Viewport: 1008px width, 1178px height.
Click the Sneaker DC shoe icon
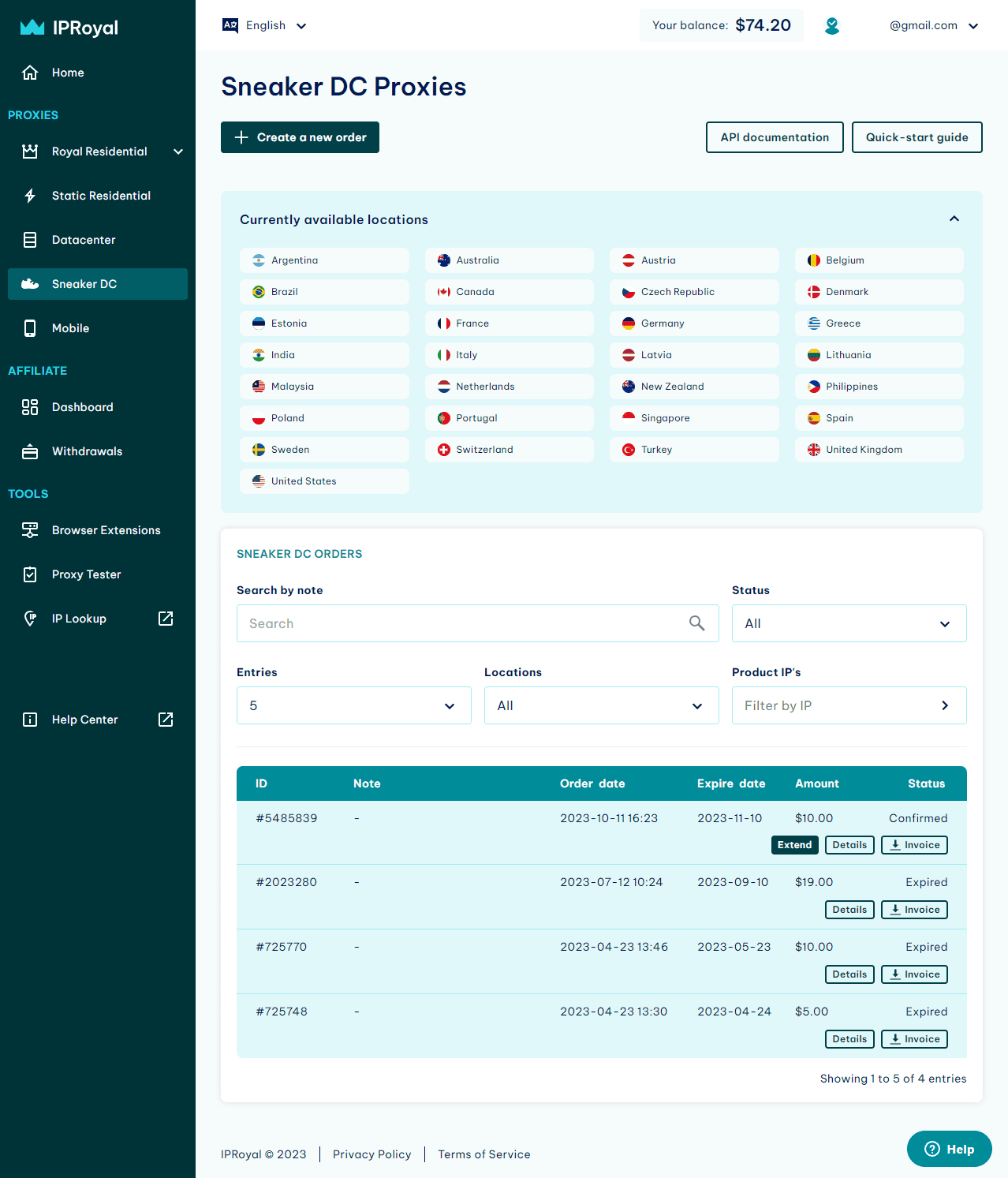click(x=30, y=284)
